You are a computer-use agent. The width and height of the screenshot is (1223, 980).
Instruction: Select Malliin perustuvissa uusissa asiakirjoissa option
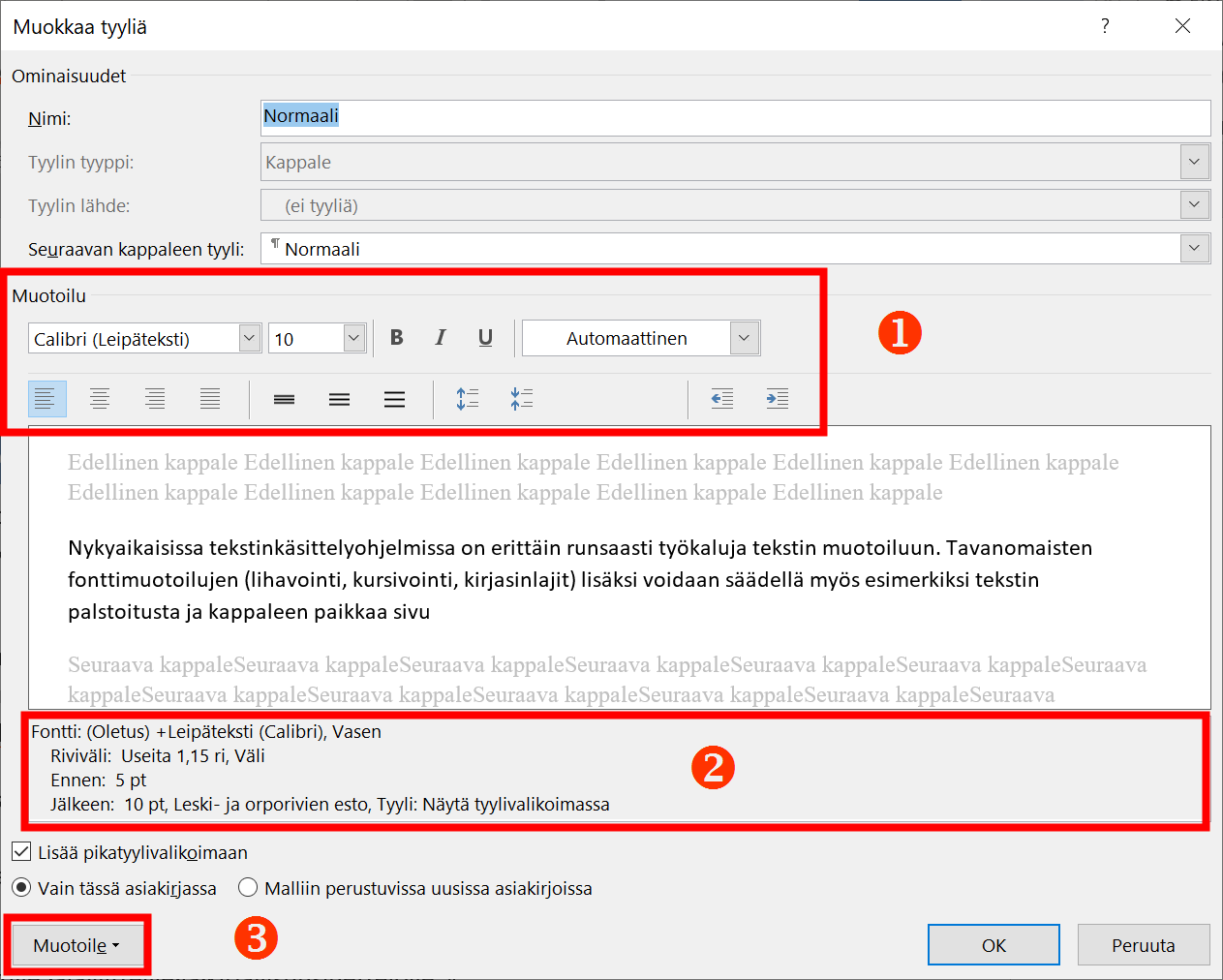248,888
